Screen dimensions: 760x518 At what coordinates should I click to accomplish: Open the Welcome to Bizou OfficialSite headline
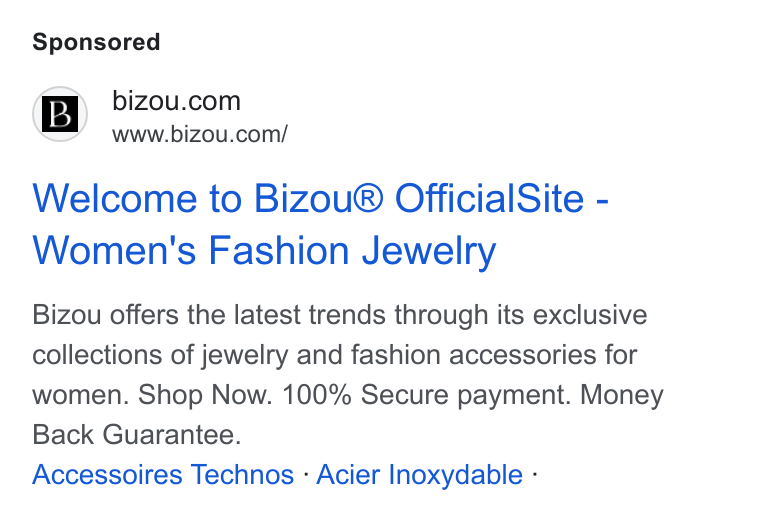[x=320, y=224]
